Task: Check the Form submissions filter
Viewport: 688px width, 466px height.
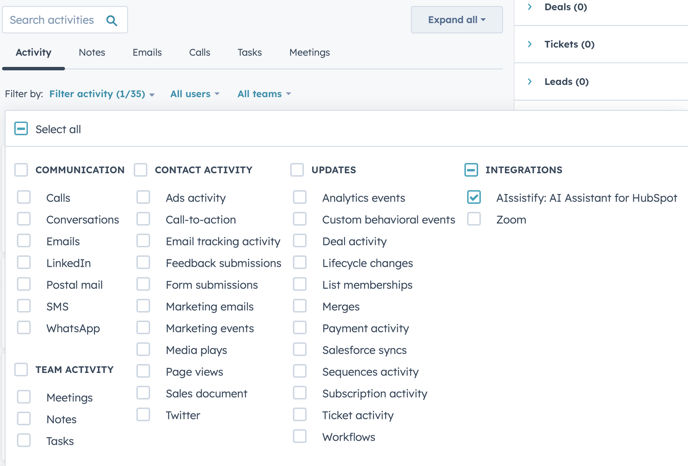Action: [x=143, y=284]
